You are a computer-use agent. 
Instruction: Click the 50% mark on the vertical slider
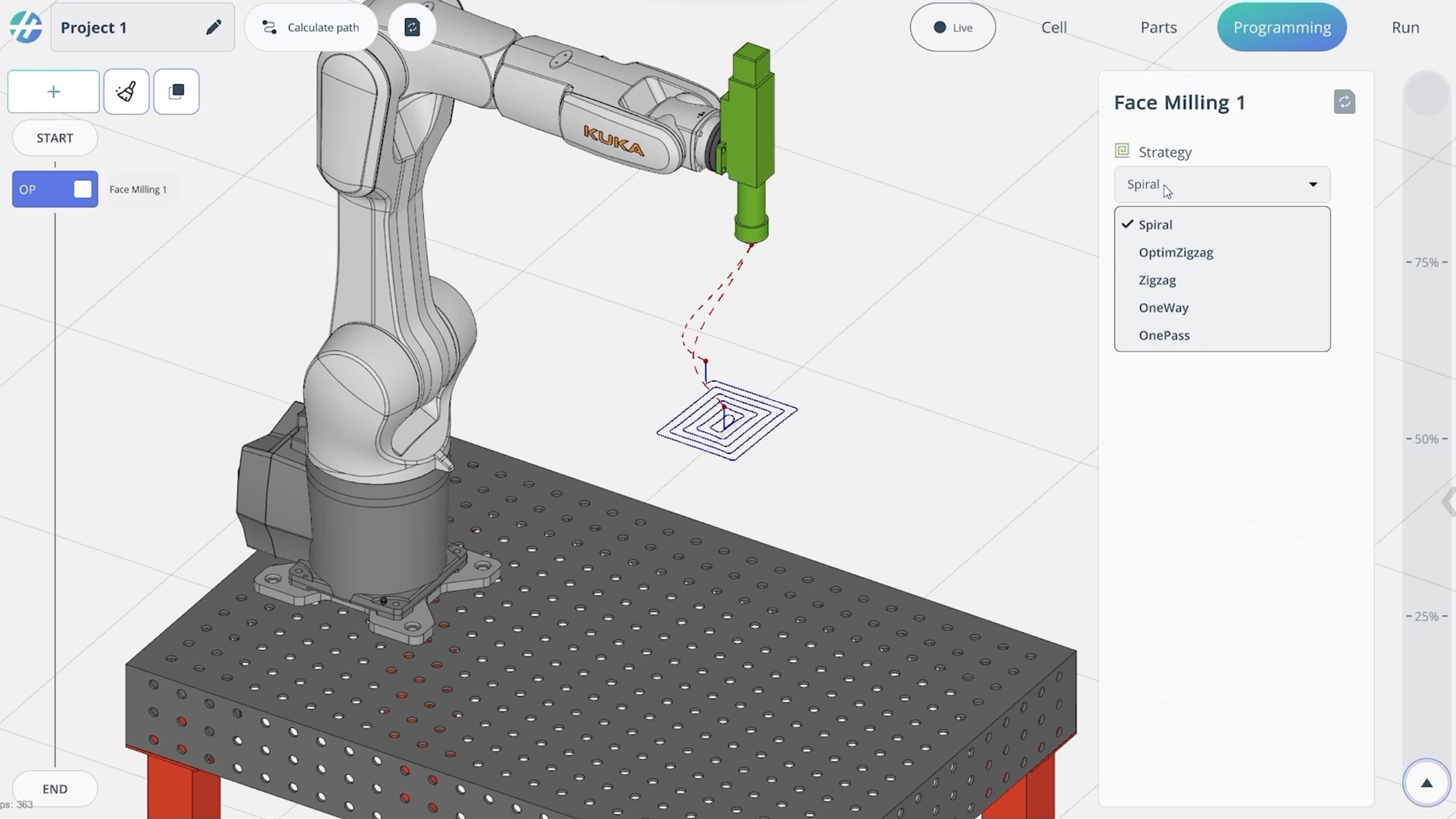click(x=1426, y=439)
